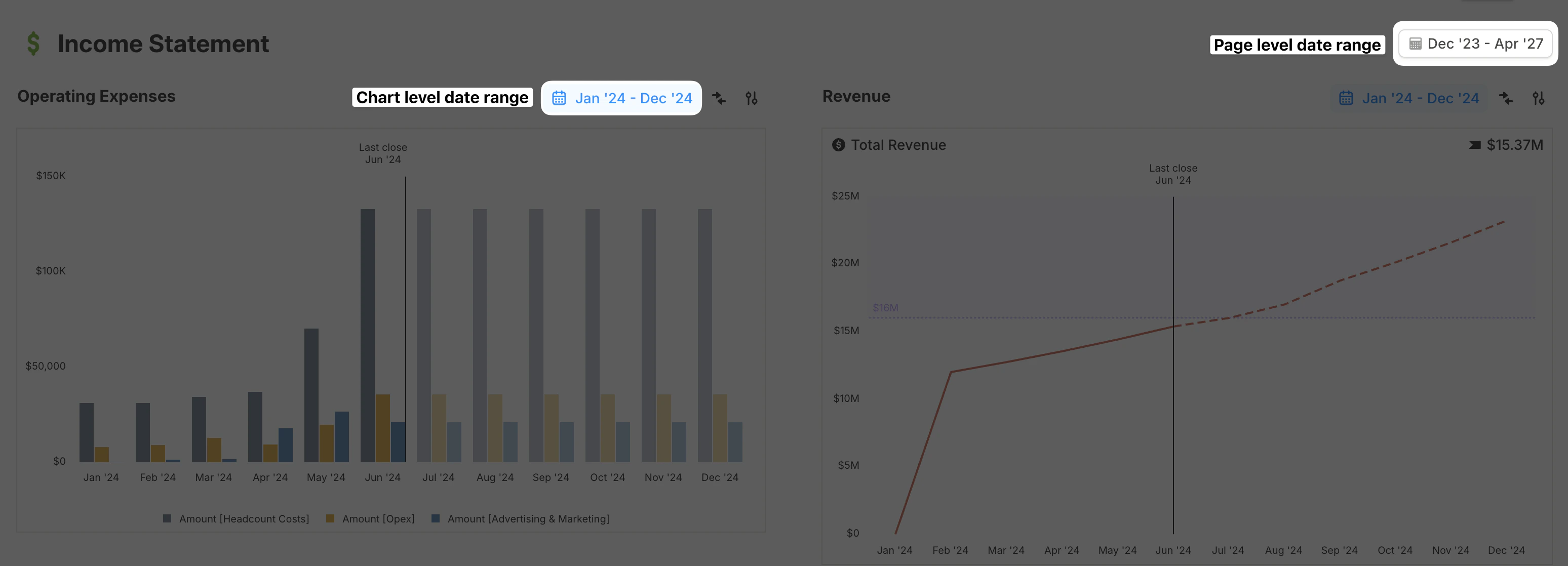
Task: Open Operating Expenses Jan '24 - Dec '24 range
Action: [633, 98]
